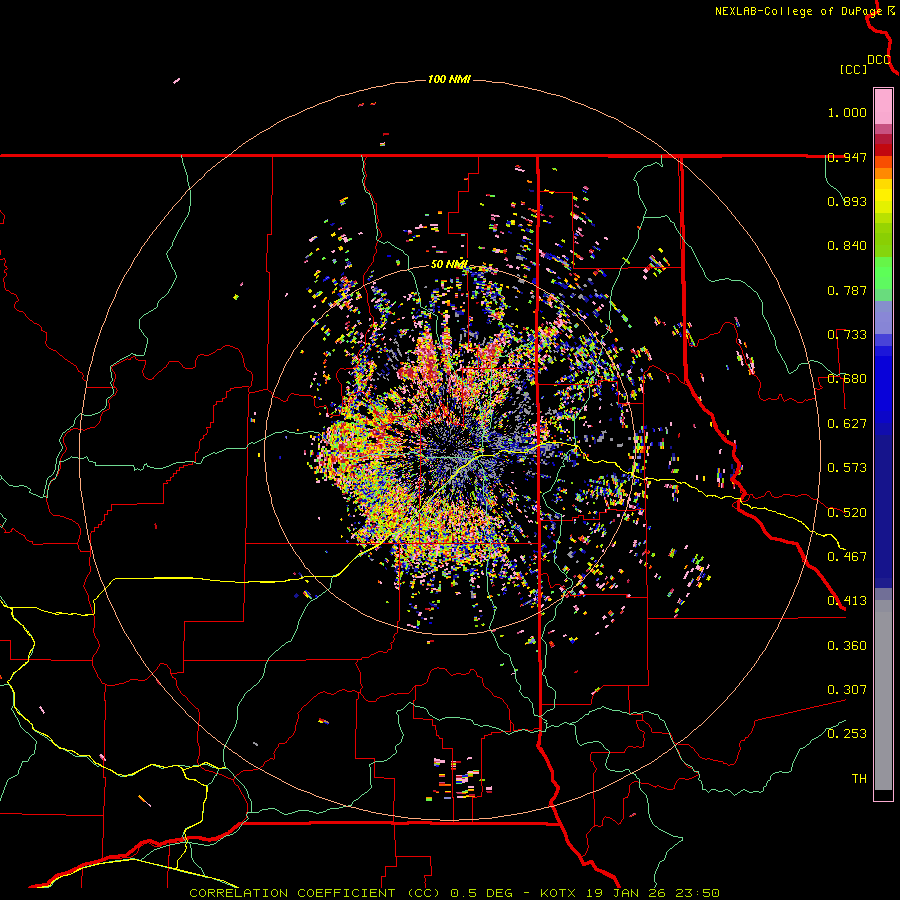Click the 0.733 color scale value

pos(847,335)
